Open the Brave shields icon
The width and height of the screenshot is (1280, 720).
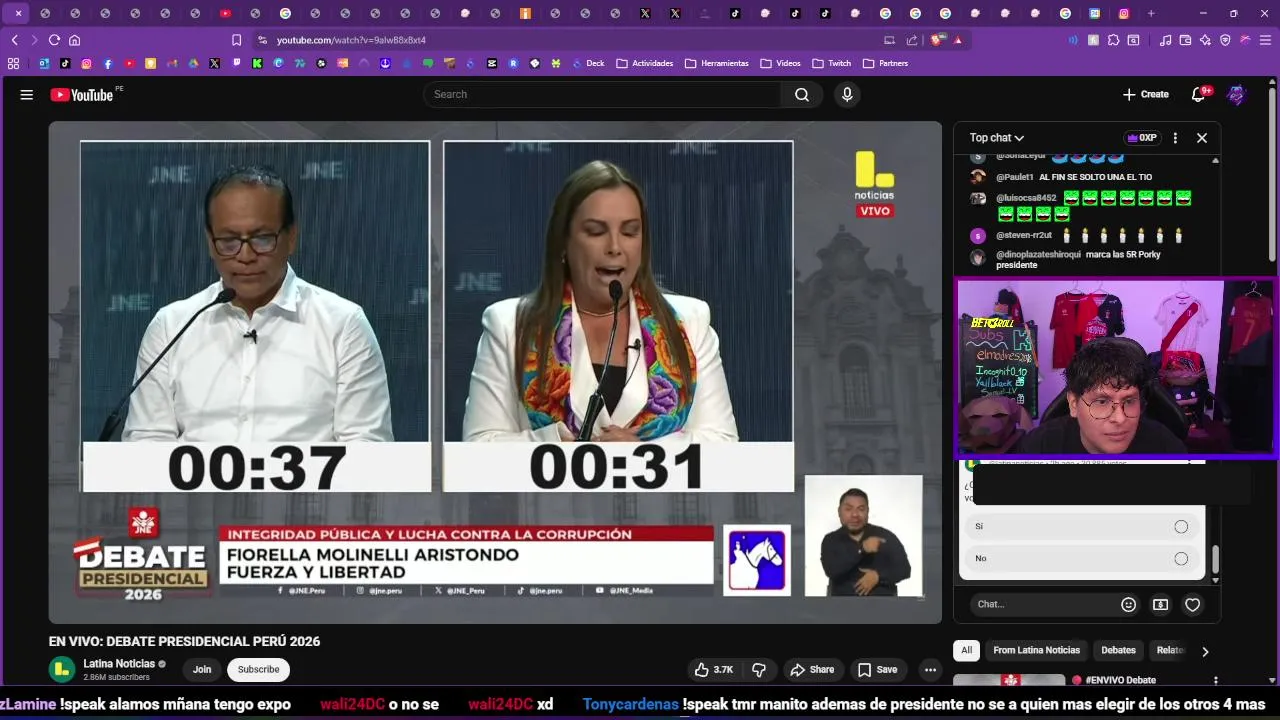[x=937, y=40]
